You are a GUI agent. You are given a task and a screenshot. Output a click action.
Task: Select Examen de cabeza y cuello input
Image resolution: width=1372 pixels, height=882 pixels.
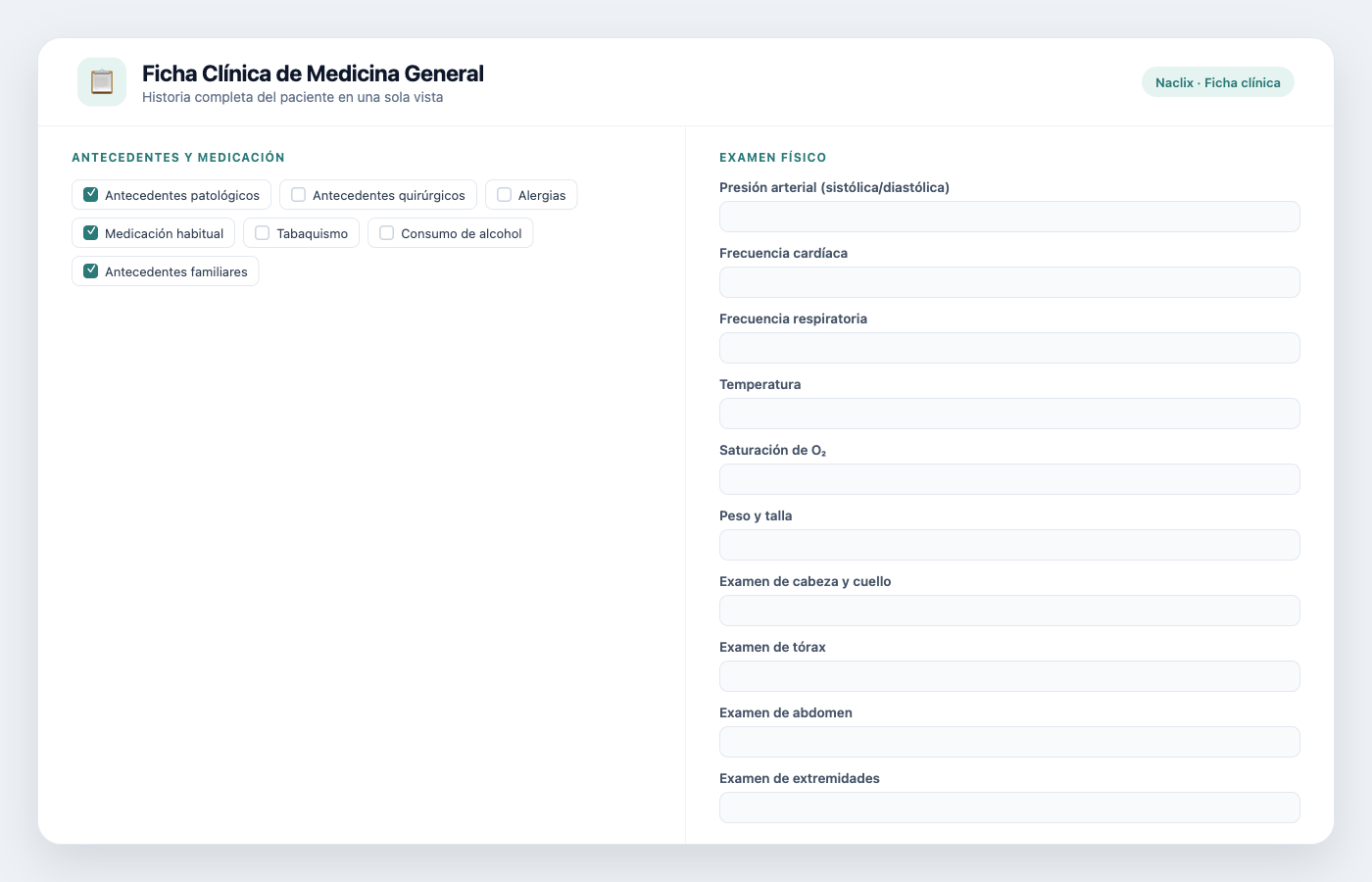tap(1009, 611)
